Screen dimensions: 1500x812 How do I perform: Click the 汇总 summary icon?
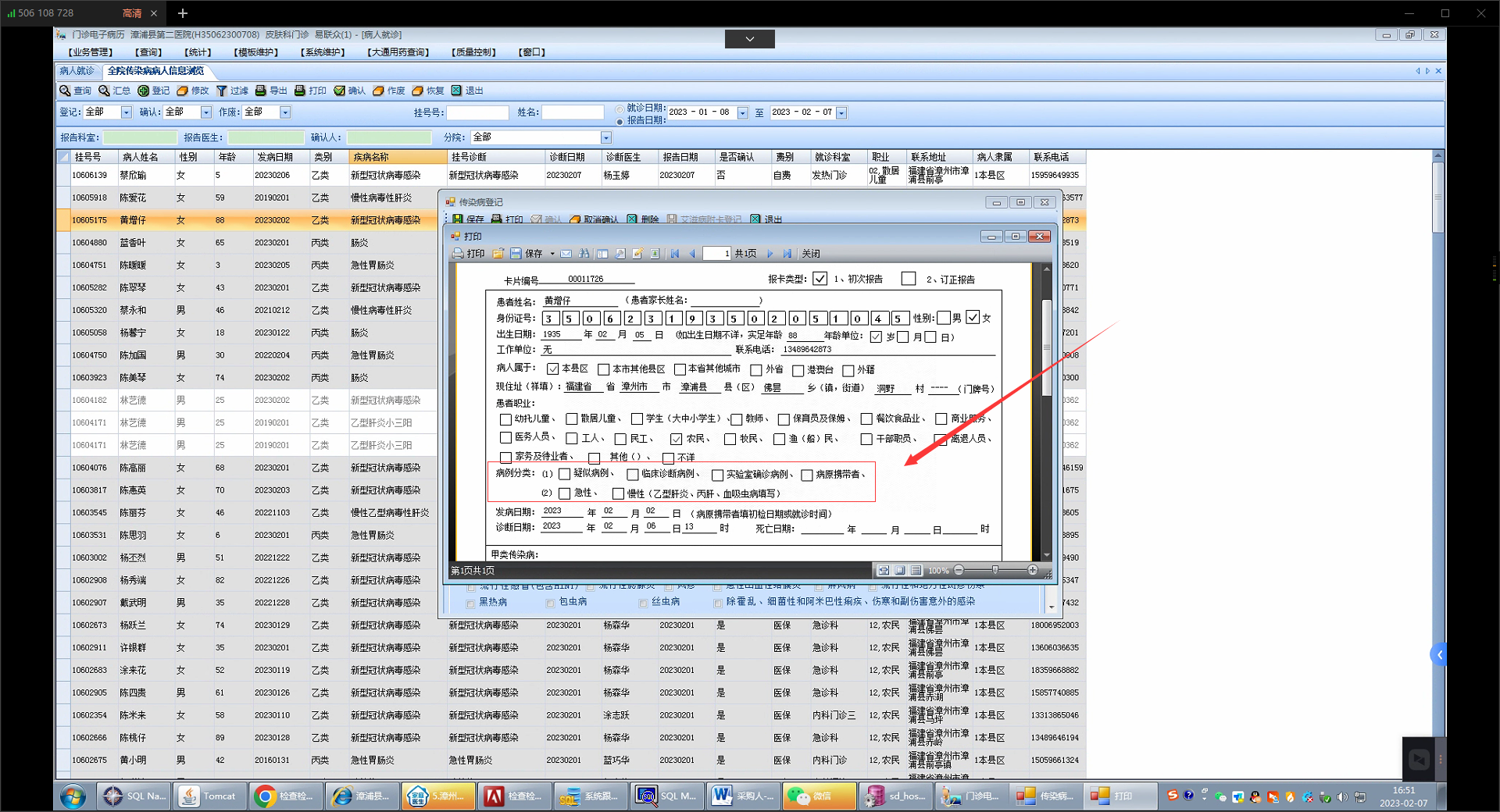coord(104,91)
